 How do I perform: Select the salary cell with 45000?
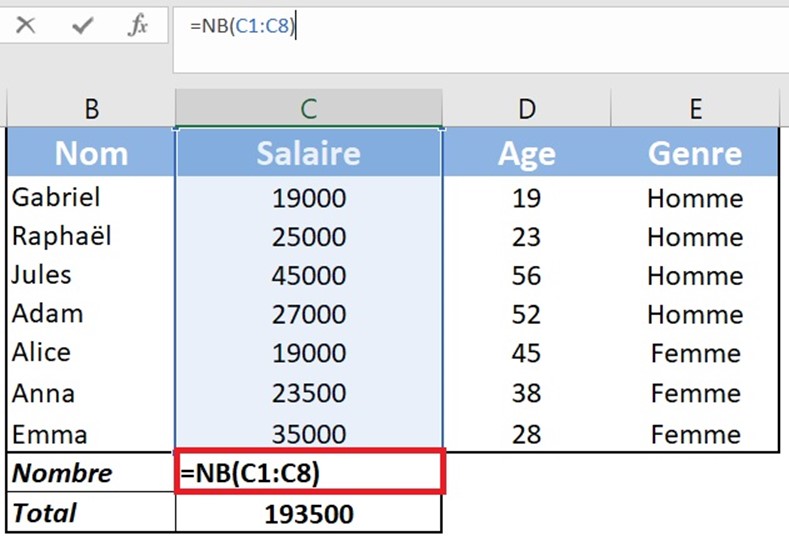(x=308, y=276)
